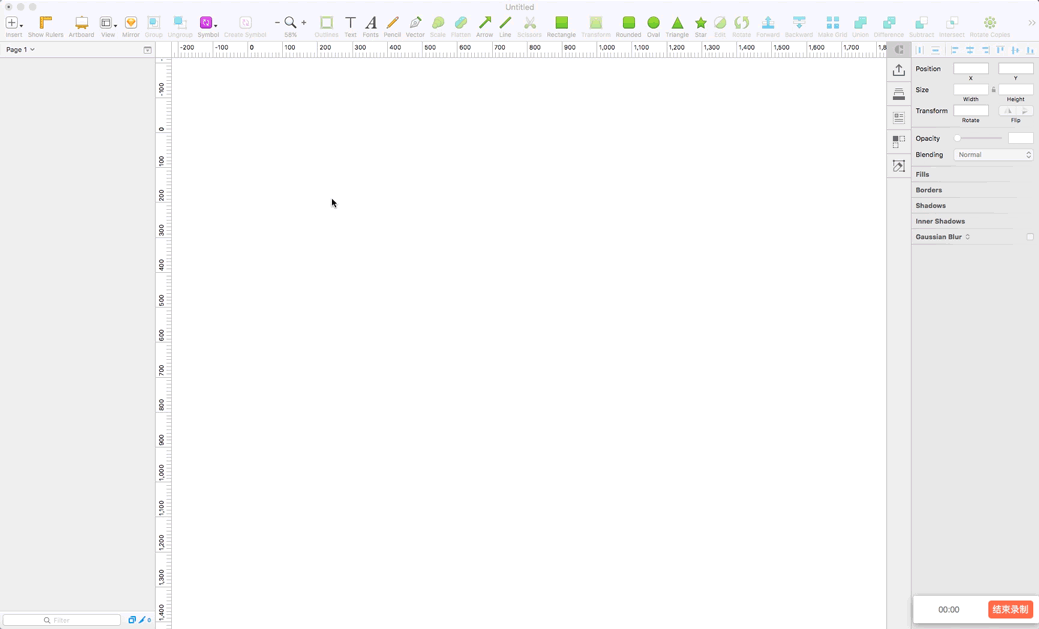Click the align top edges icon
Viewport: 1039px width, 629px height.
(x=1000, y=50)
